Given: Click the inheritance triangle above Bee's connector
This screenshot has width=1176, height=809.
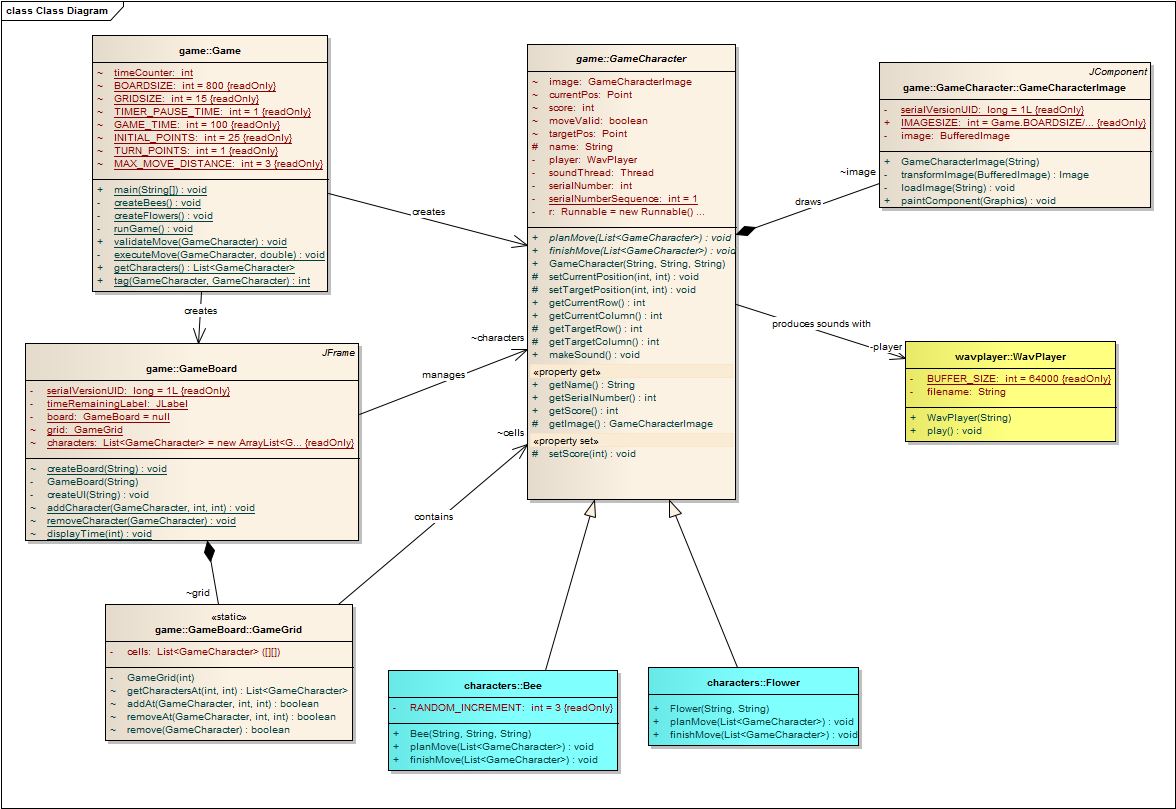Looking at the screenshot, I should [590, 508].
